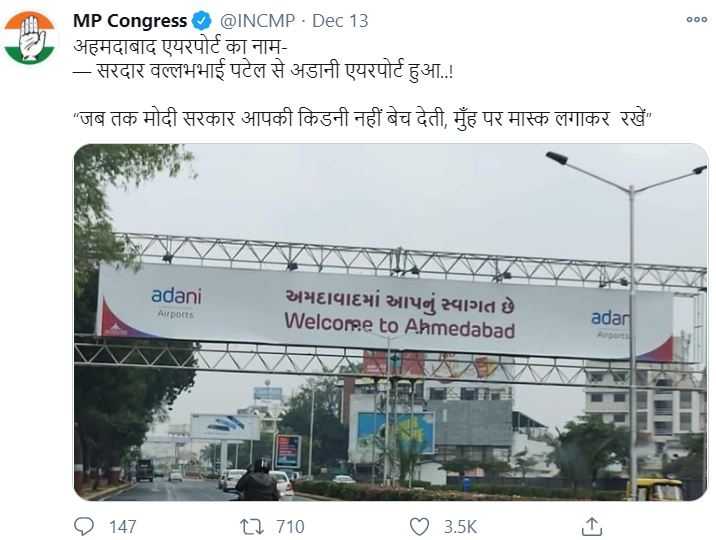Click the 710 retweets count
Image resolution: width=716 pixels, height=540 pixels.
click(290, 527)
